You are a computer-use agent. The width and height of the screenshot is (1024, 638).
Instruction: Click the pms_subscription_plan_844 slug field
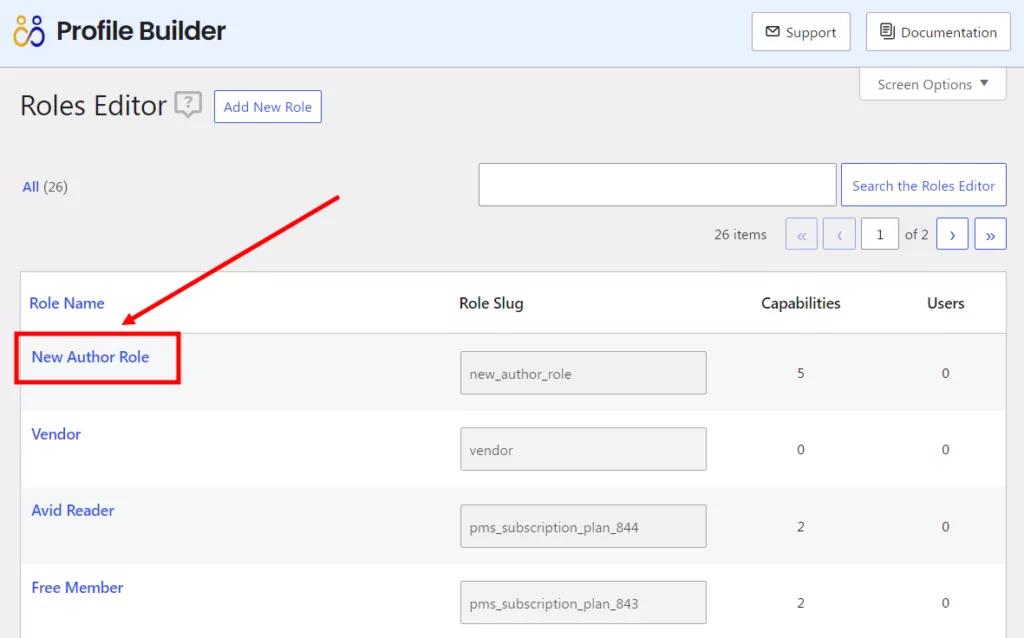[583, 526]
